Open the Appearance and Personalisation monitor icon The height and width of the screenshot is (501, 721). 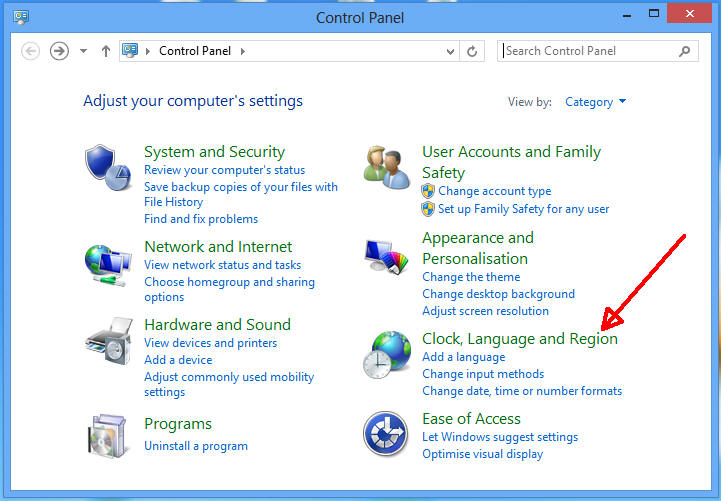coord(385,259)
